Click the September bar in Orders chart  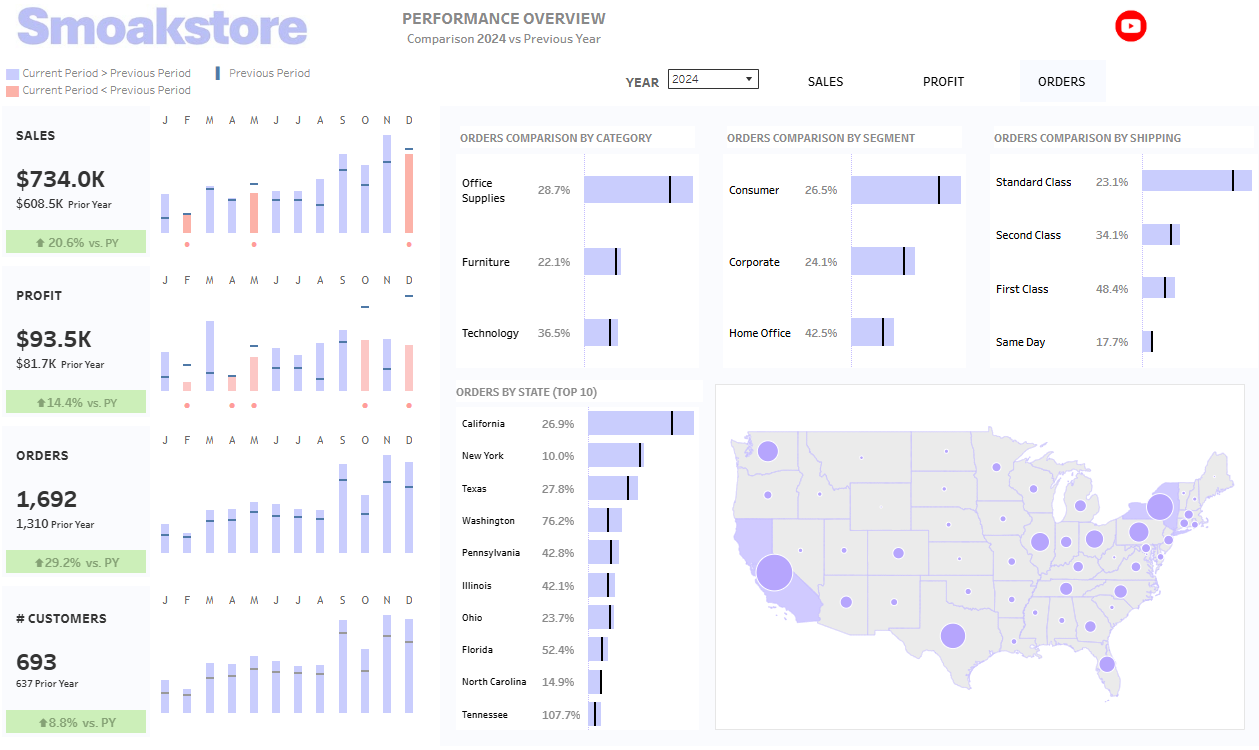(x=343, y=508)
